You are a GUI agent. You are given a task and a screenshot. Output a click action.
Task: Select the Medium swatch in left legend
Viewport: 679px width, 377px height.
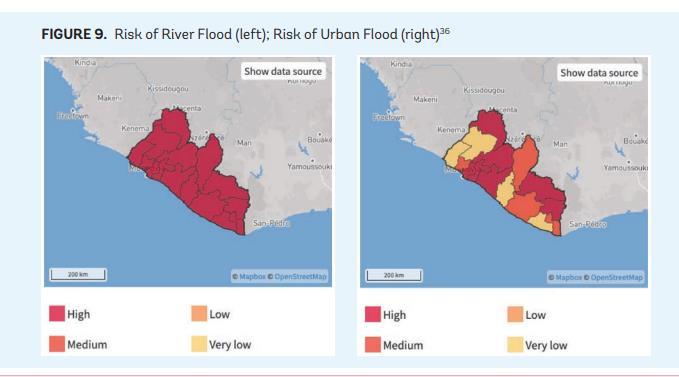[x=57, y=344]
